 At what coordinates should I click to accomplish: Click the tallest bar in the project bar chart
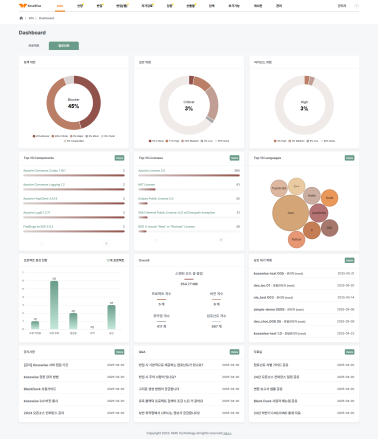(54, 305)
